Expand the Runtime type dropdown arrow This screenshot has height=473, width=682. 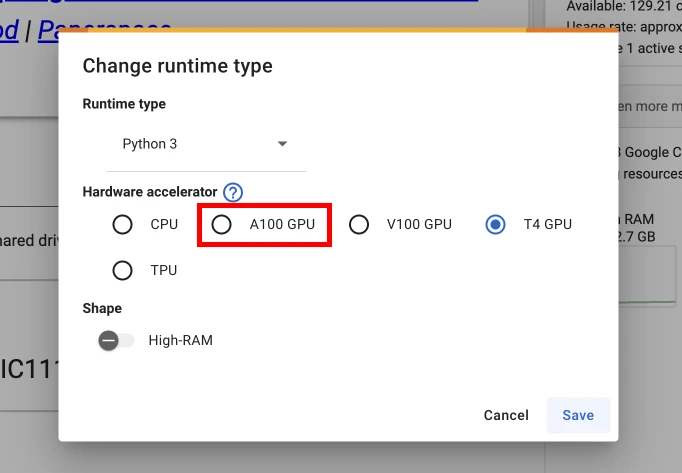click(x=282, y=144)
